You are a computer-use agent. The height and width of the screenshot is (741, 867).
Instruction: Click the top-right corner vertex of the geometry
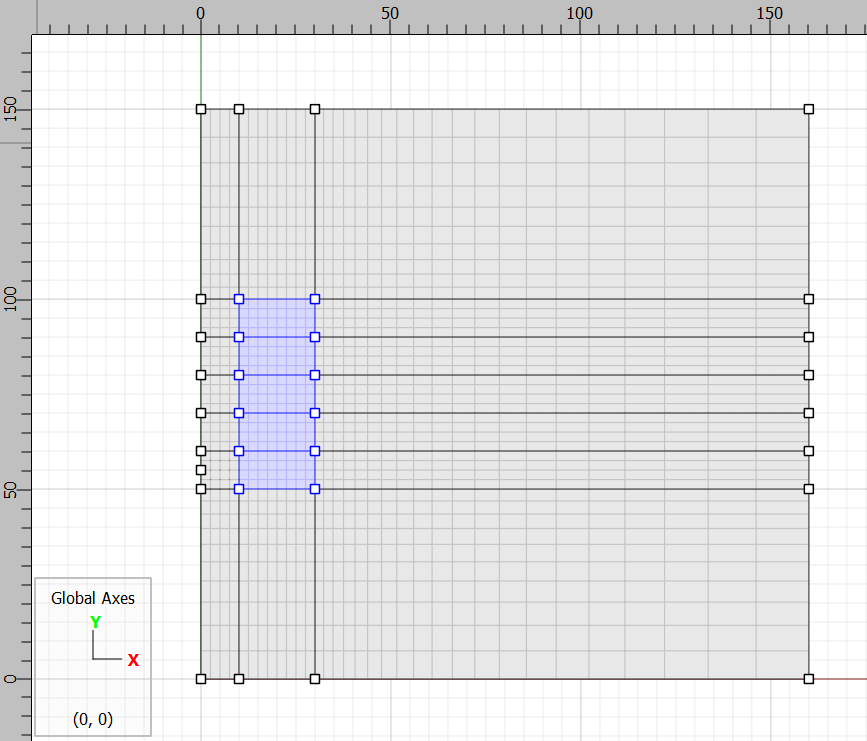click(x=809, y=109)
